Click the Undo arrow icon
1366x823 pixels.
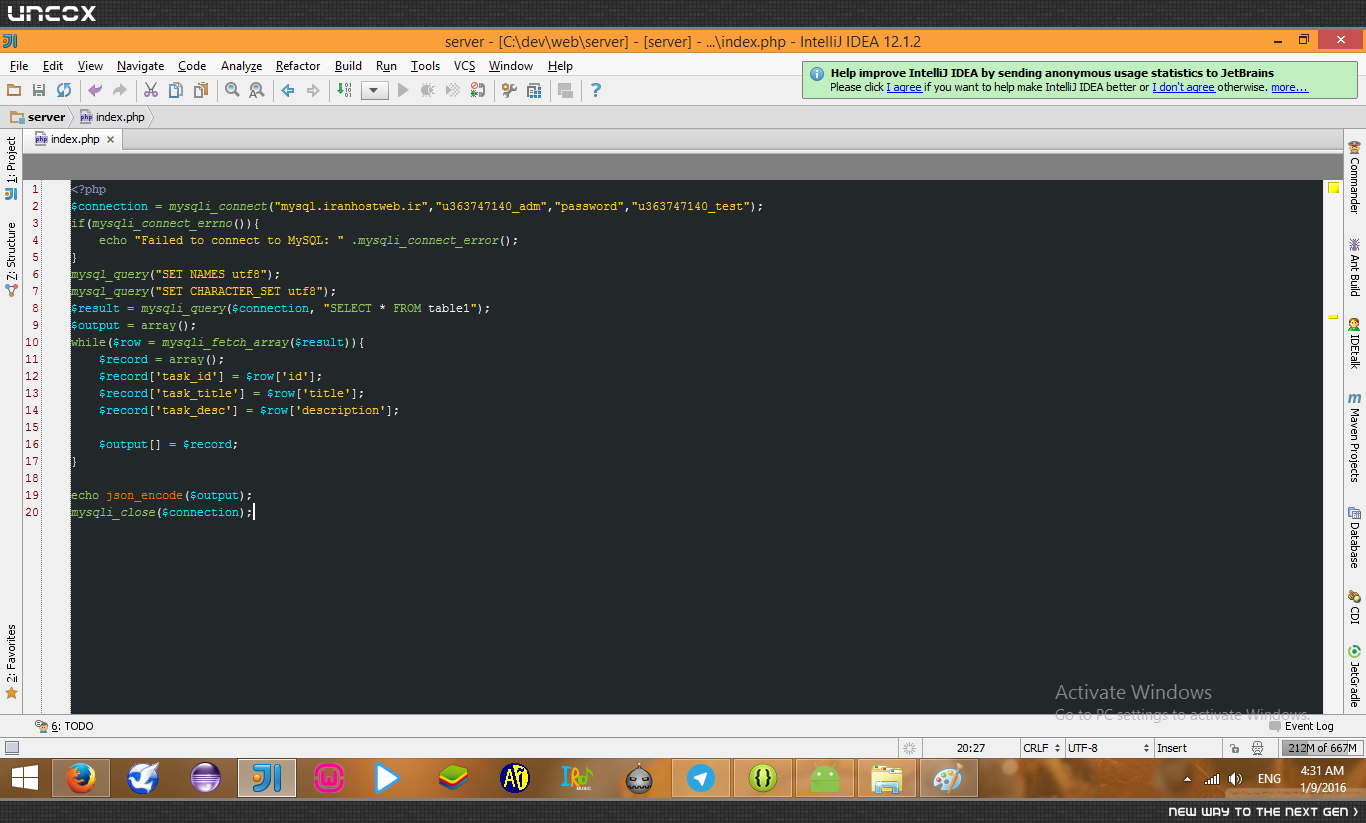click(x=95, y=90)
